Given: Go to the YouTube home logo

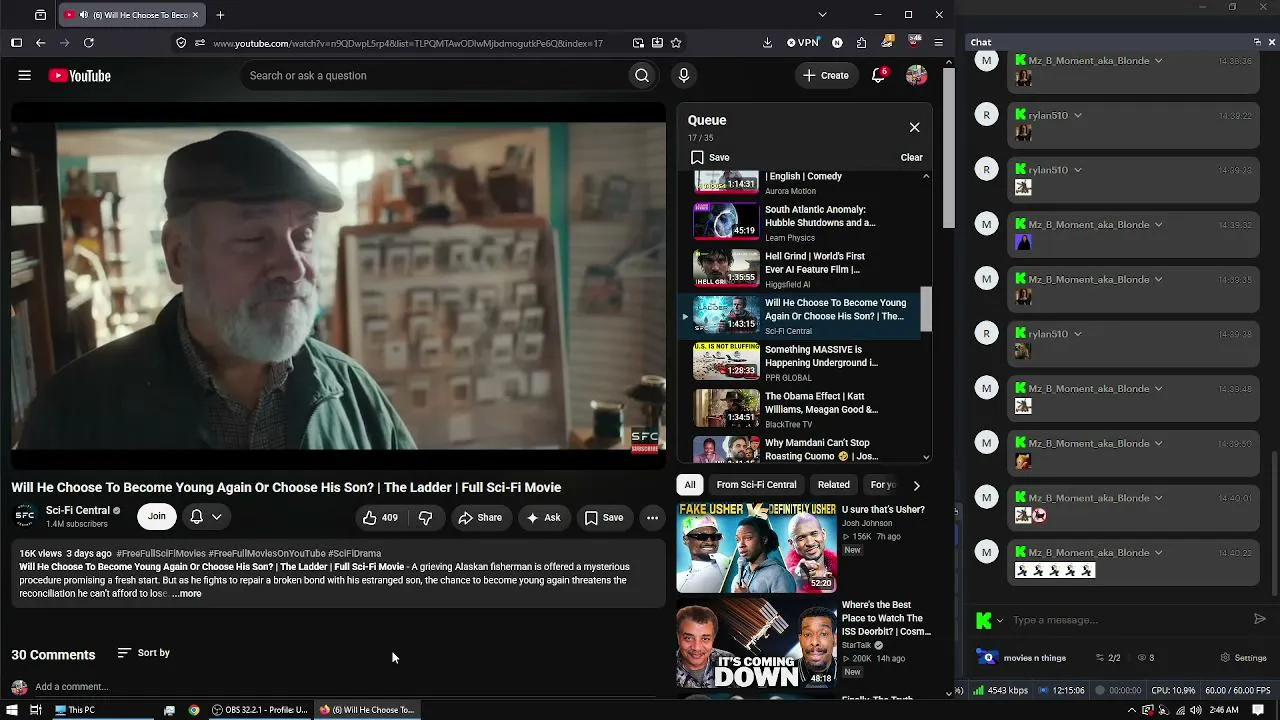Looking at the screenshot, I should (79, 76).
